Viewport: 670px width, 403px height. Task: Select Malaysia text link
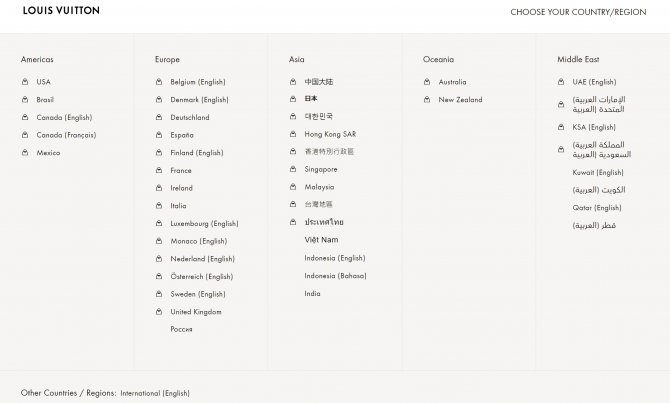tap(319, 187)
